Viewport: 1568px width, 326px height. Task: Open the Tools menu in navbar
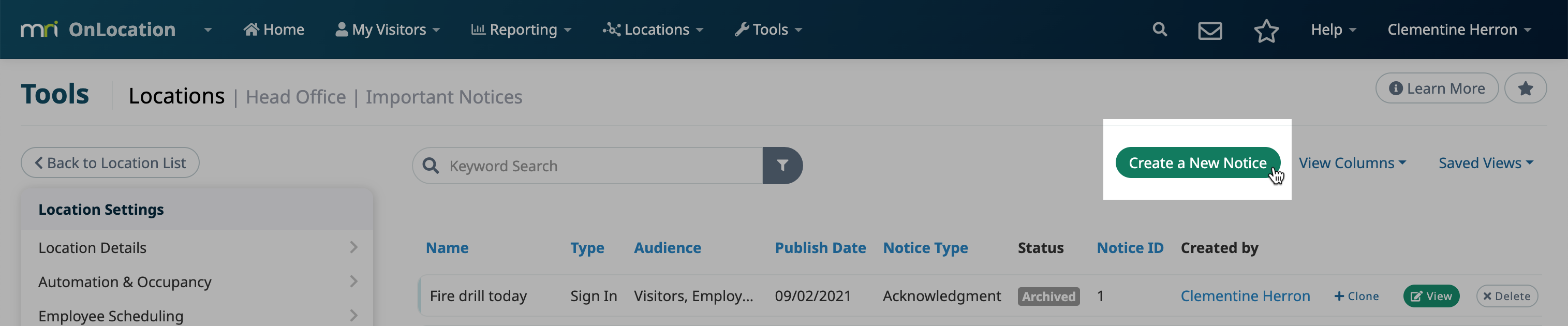[768, 29]
